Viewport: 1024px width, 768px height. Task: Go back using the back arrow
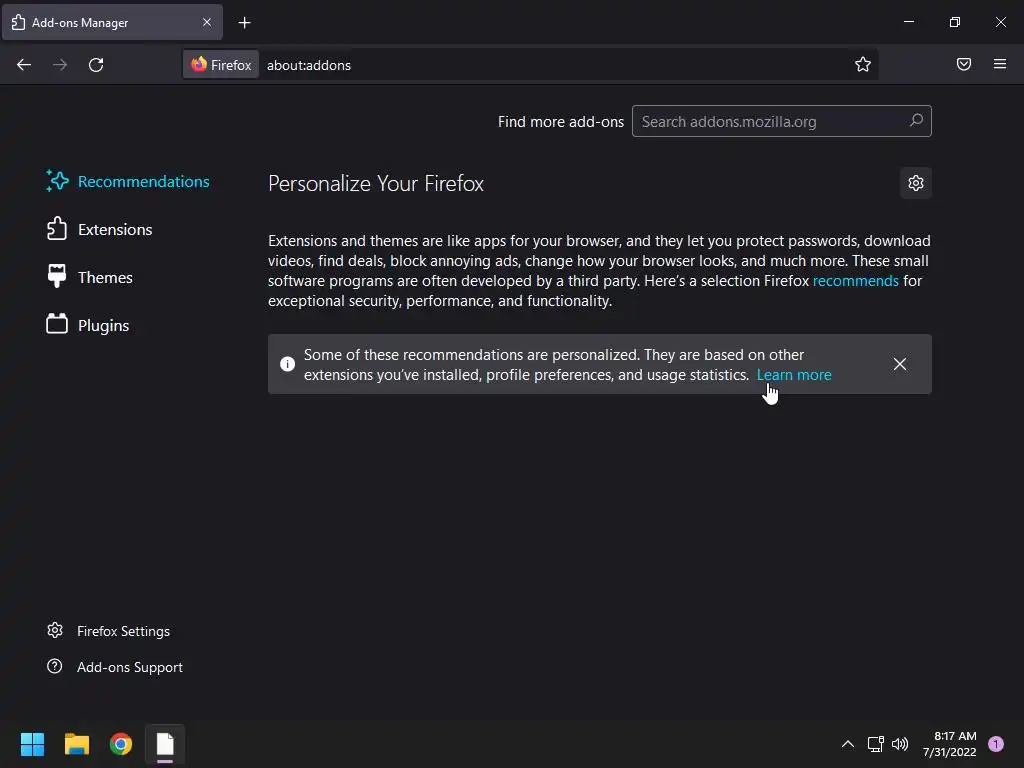[24, 65]
